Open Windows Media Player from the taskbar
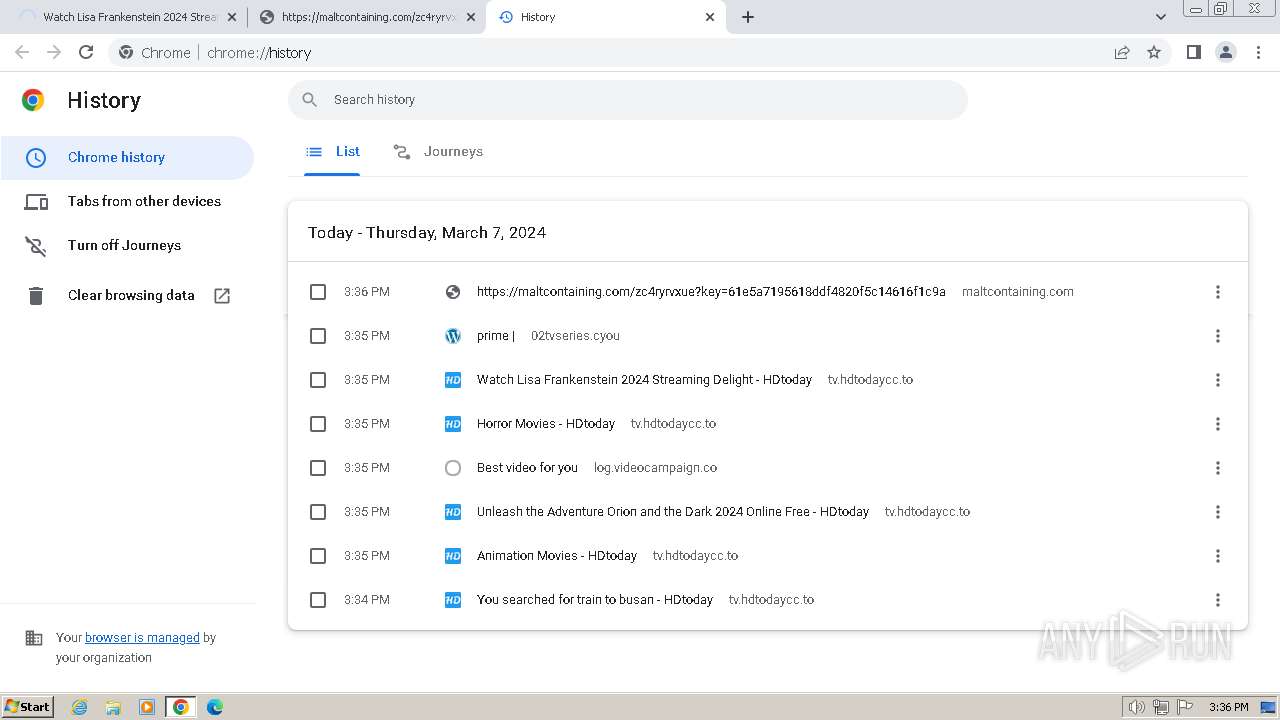 tap(147, 707)
